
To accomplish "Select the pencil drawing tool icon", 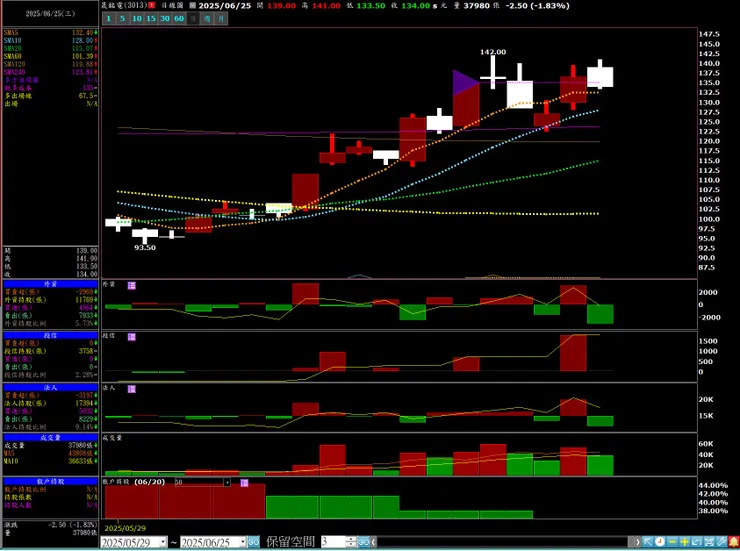I will tap(722, 542).
